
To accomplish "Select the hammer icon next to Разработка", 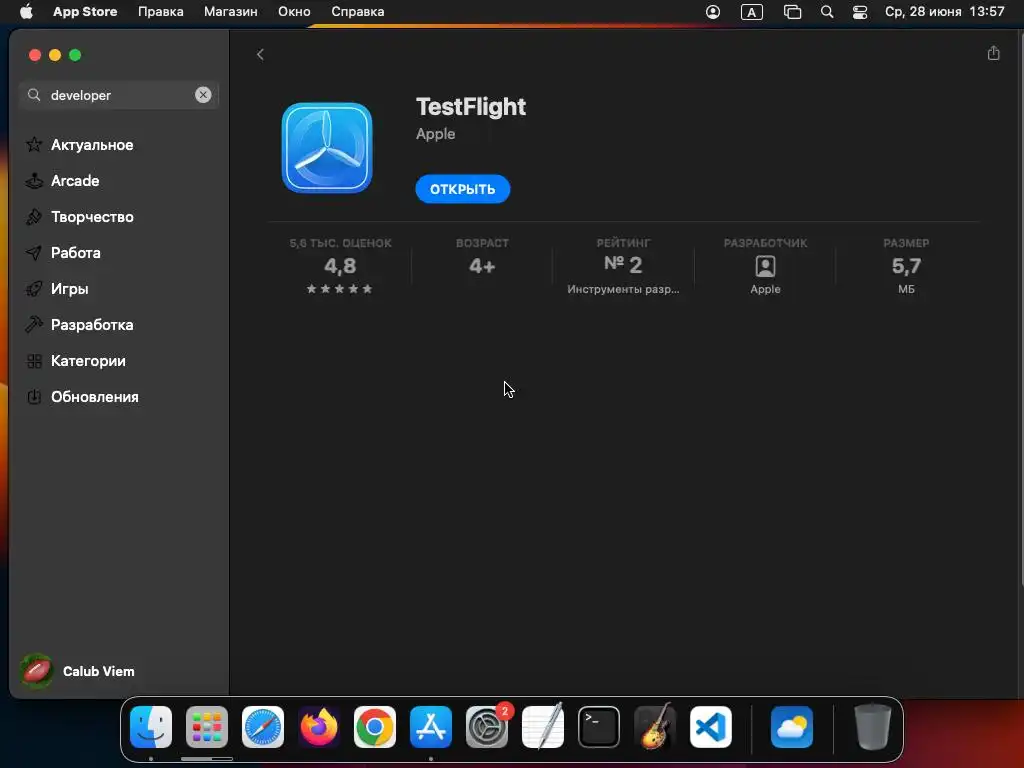I will 34,324.
